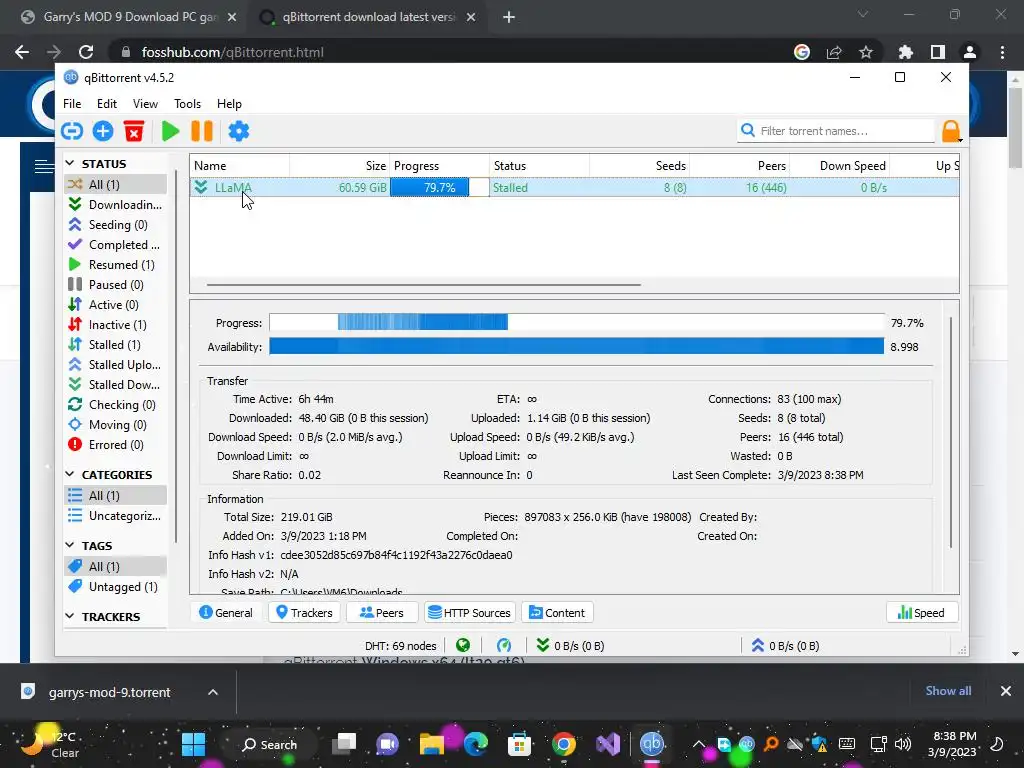
Task: Open the Edit menu
Action: tap(106, 104)
